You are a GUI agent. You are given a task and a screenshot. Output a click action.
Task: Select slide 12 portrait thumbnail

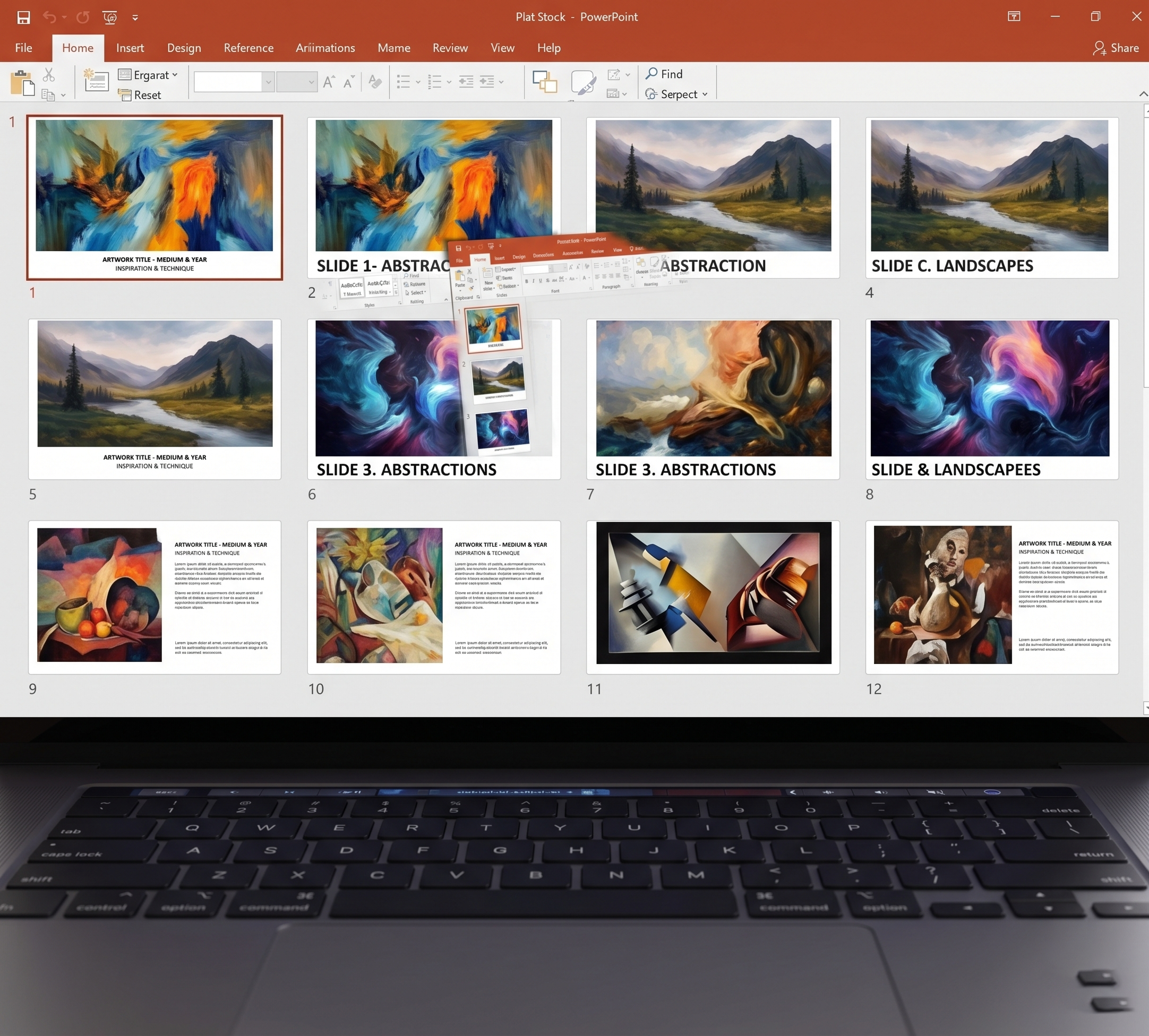coord(992,597)
